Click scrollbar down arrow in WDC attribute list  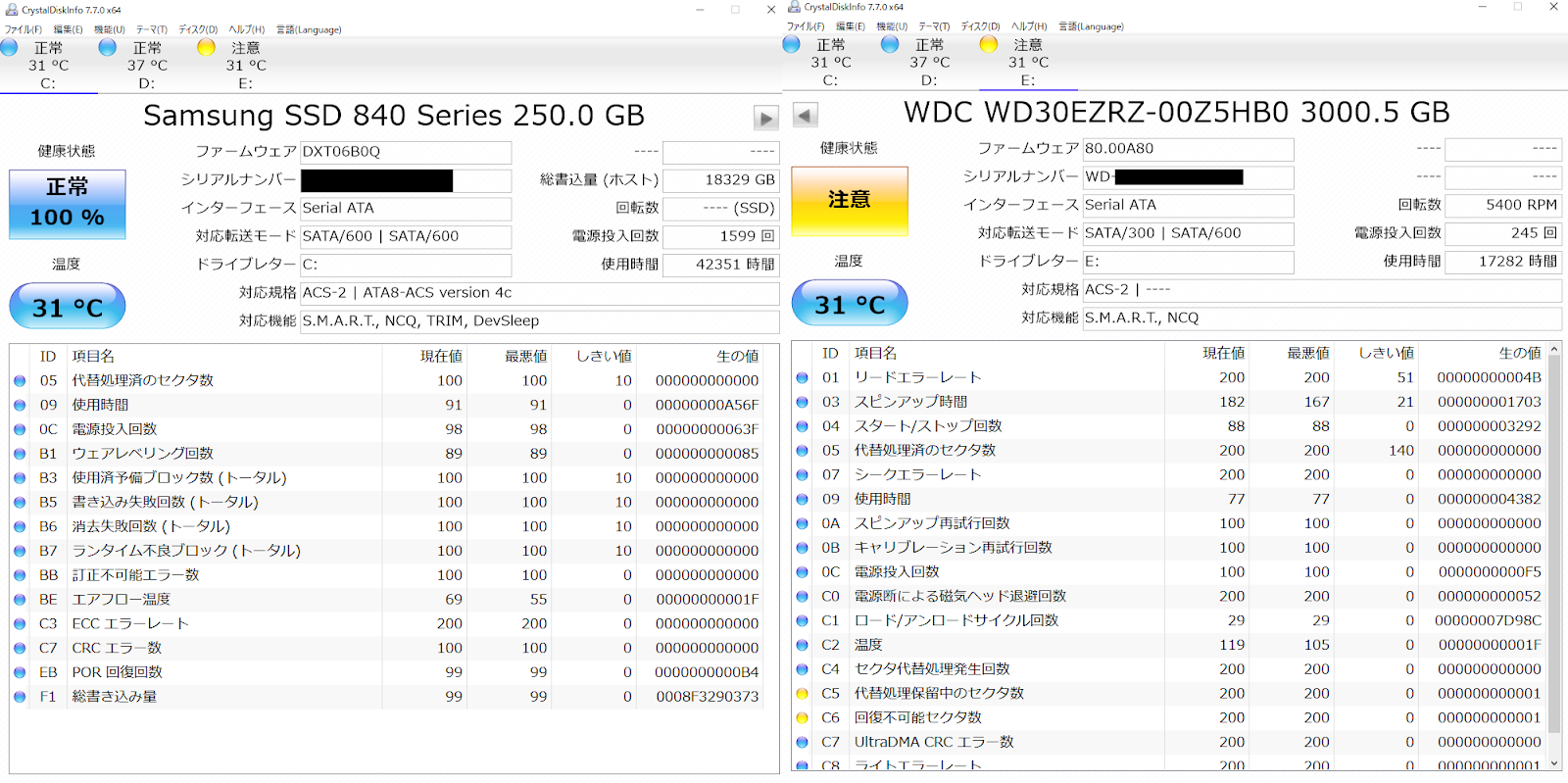[x=1554, y=762]
